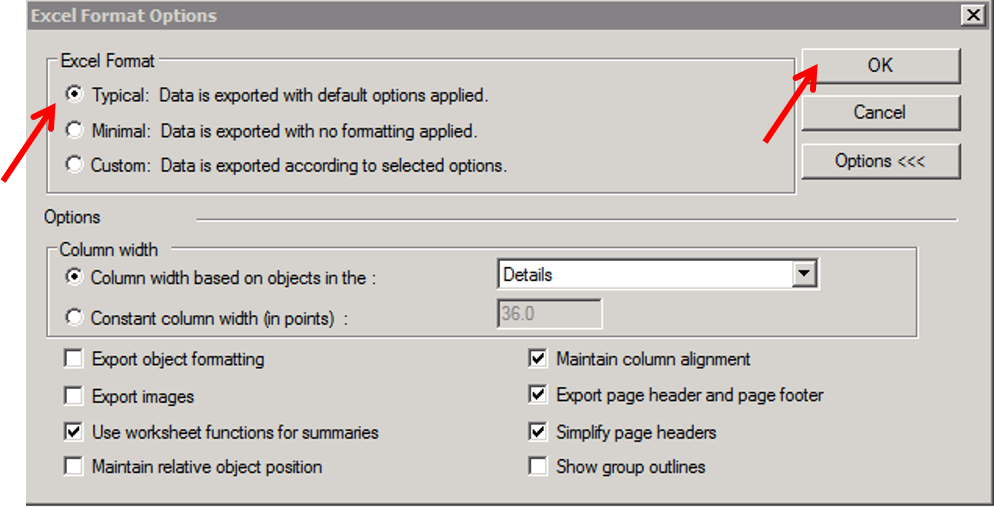Screen dimensions: 994x509
Task: Choose constant column width option
Action: [x=73, y=318]
